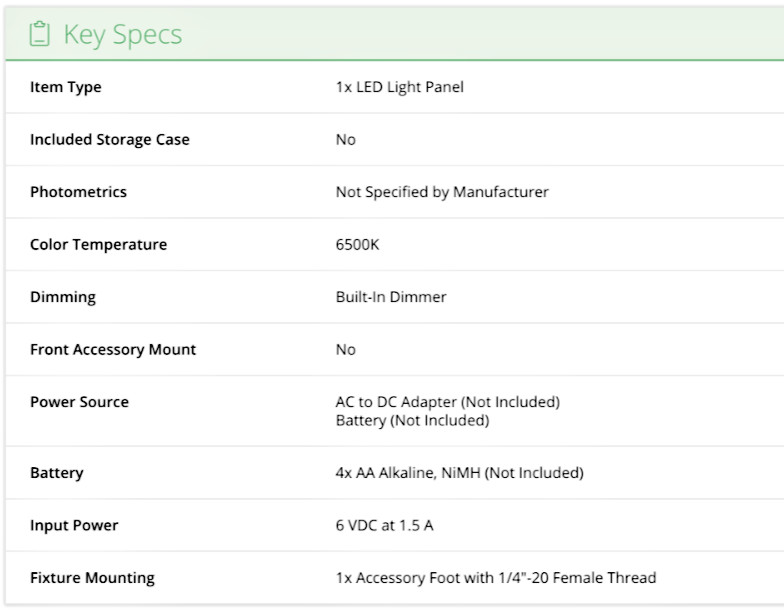784x610 pixels.
Task: Click the clipboard icon beside Key Specs
Action: pos(39,34)
